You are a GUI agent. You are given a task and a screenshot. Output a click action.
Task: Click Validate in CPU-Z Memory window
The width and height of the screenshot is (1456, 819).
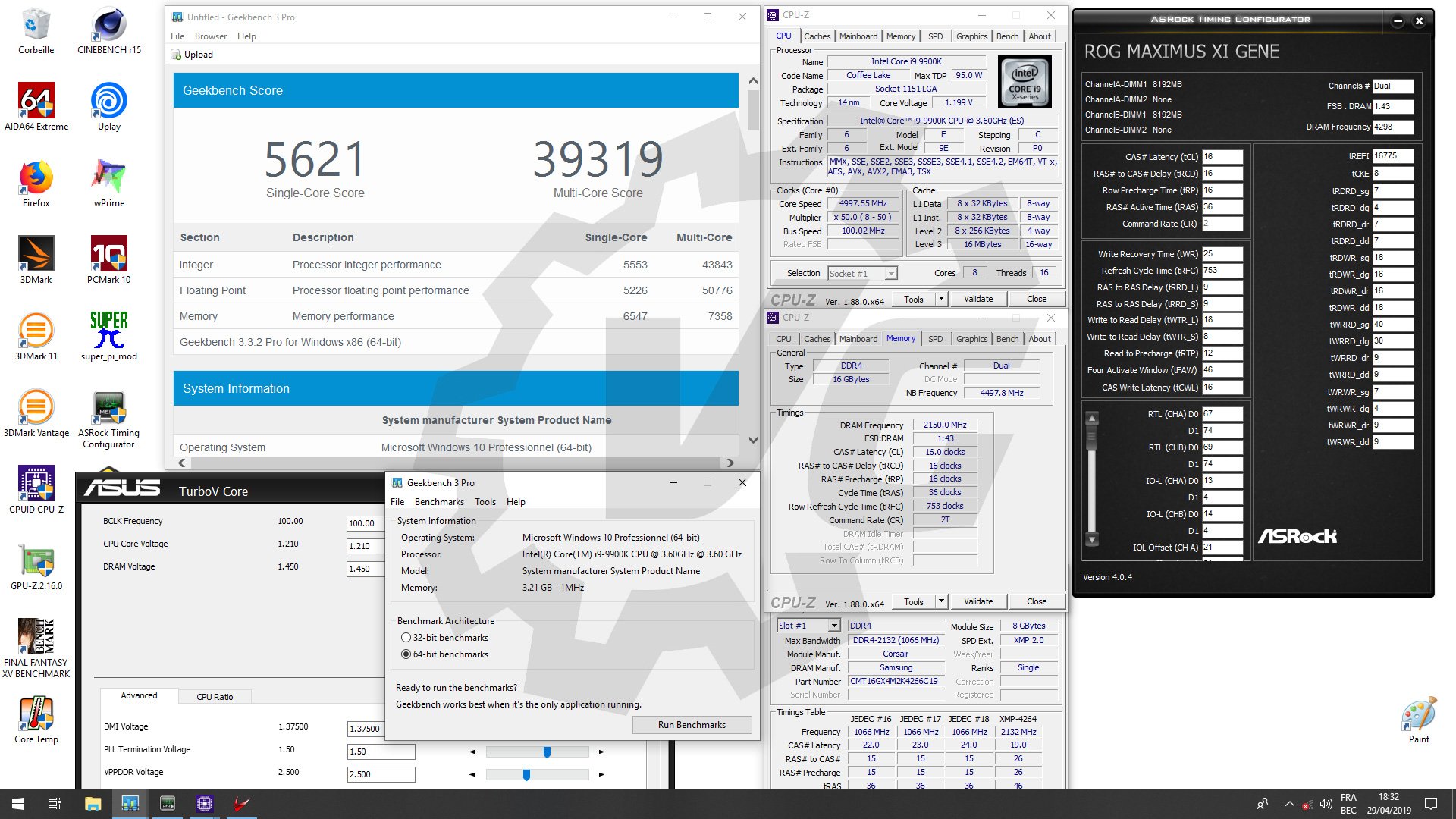pos(978,601)
